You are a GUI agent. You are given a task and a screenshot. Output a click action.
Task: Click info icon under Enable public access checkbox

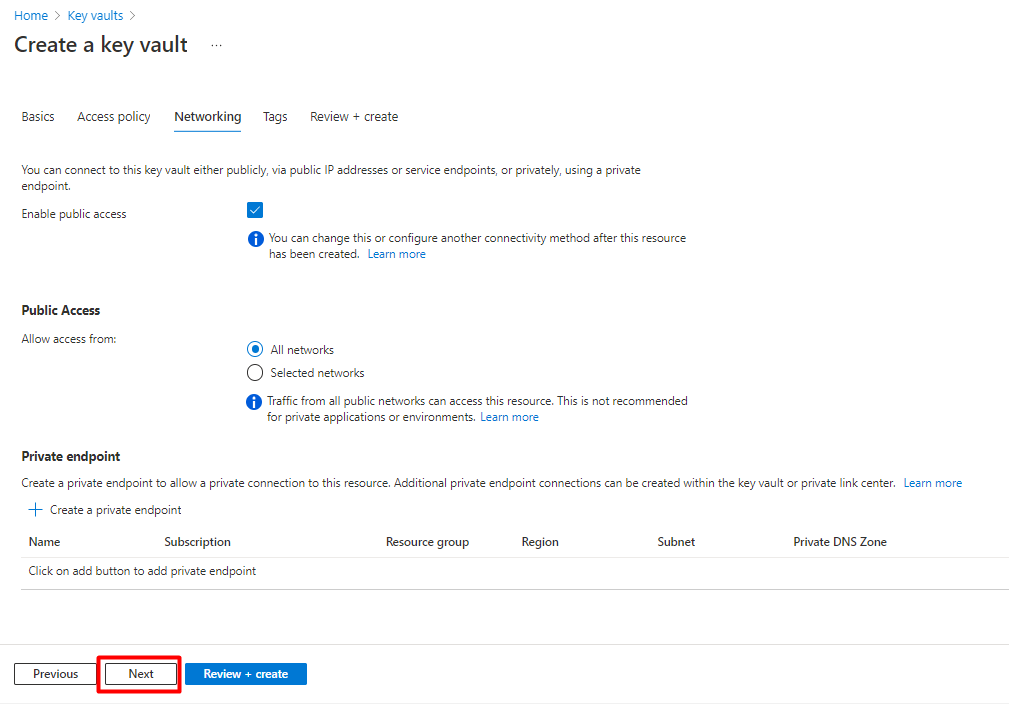(x=255, y=239)
